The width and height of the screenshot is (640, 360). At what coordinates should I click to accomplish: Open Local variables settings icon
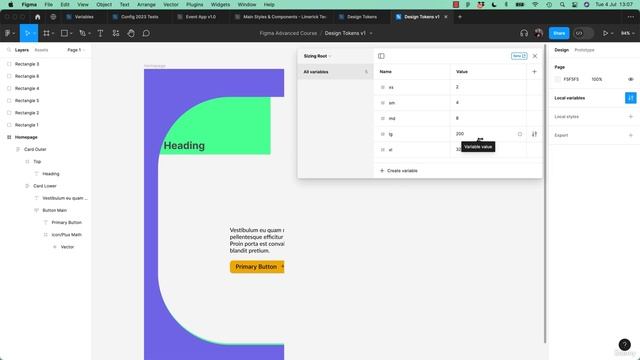pyautogui.click(x=630, y=98)
